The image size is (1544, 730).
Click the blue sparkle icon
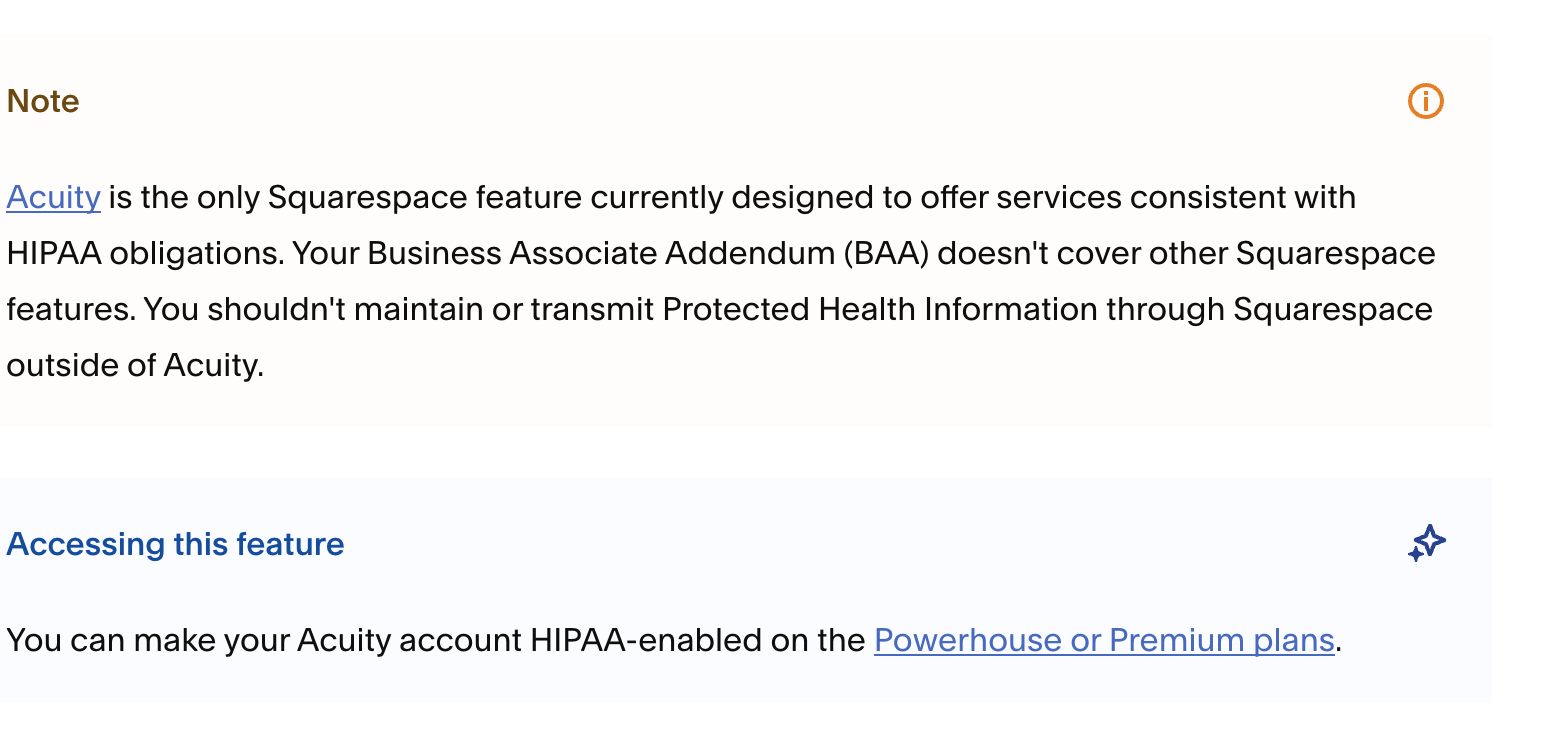1427,543
